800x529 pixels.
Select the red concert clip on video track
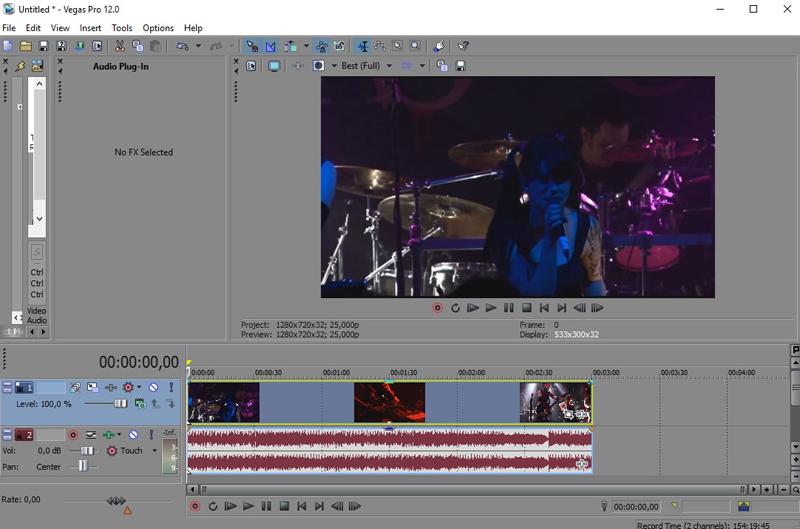[x=389, y=402]
